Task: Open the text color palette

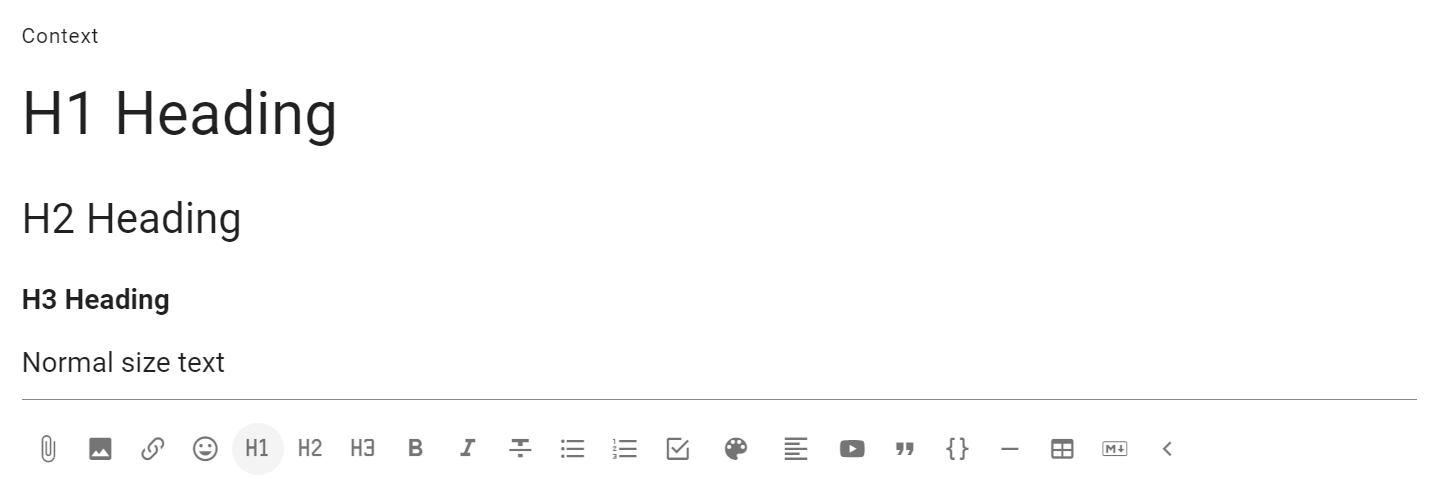Action: coord(736,449)
